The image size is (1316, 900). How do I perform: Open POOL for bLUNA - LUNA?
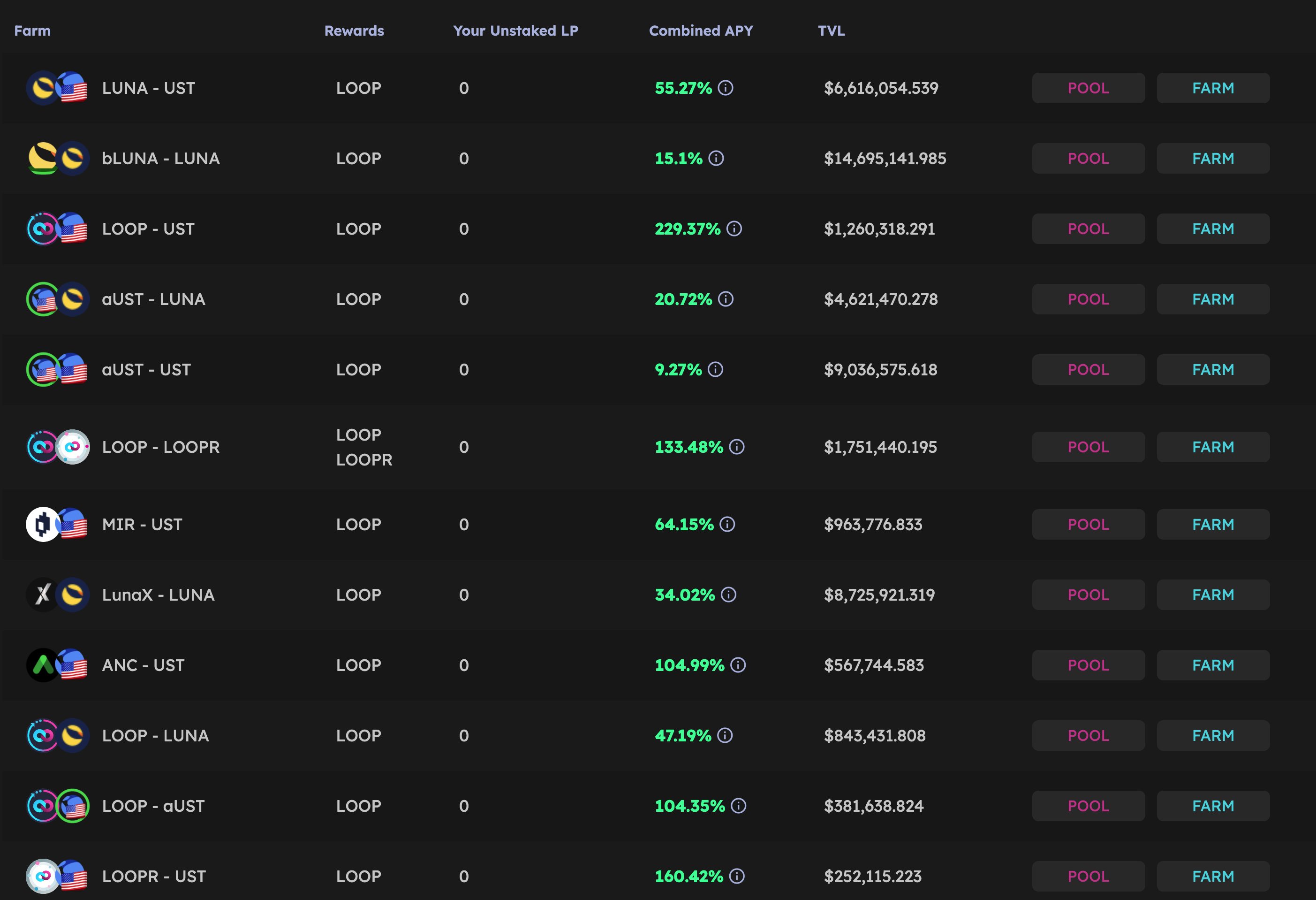pos(1089,158)
